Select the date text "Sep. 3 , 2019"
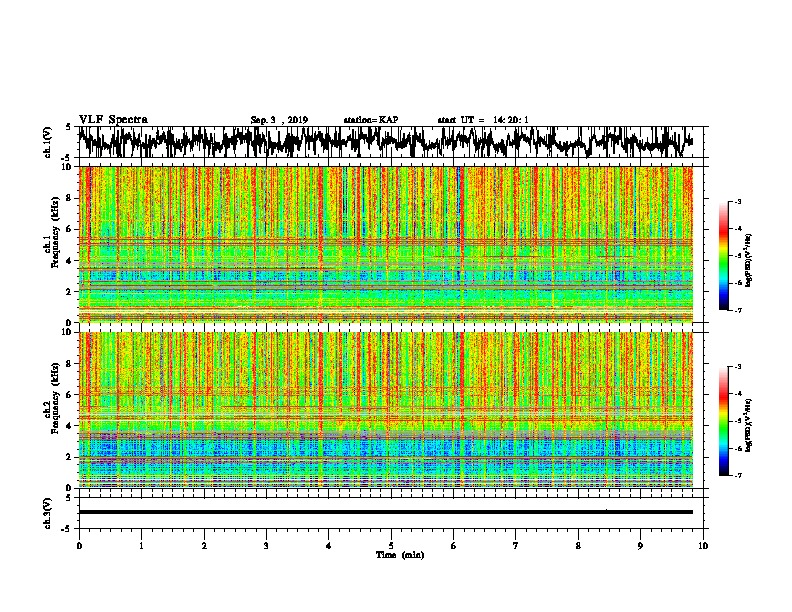The width and height of the screenshot is (792, 612). (x=279, y=120)
